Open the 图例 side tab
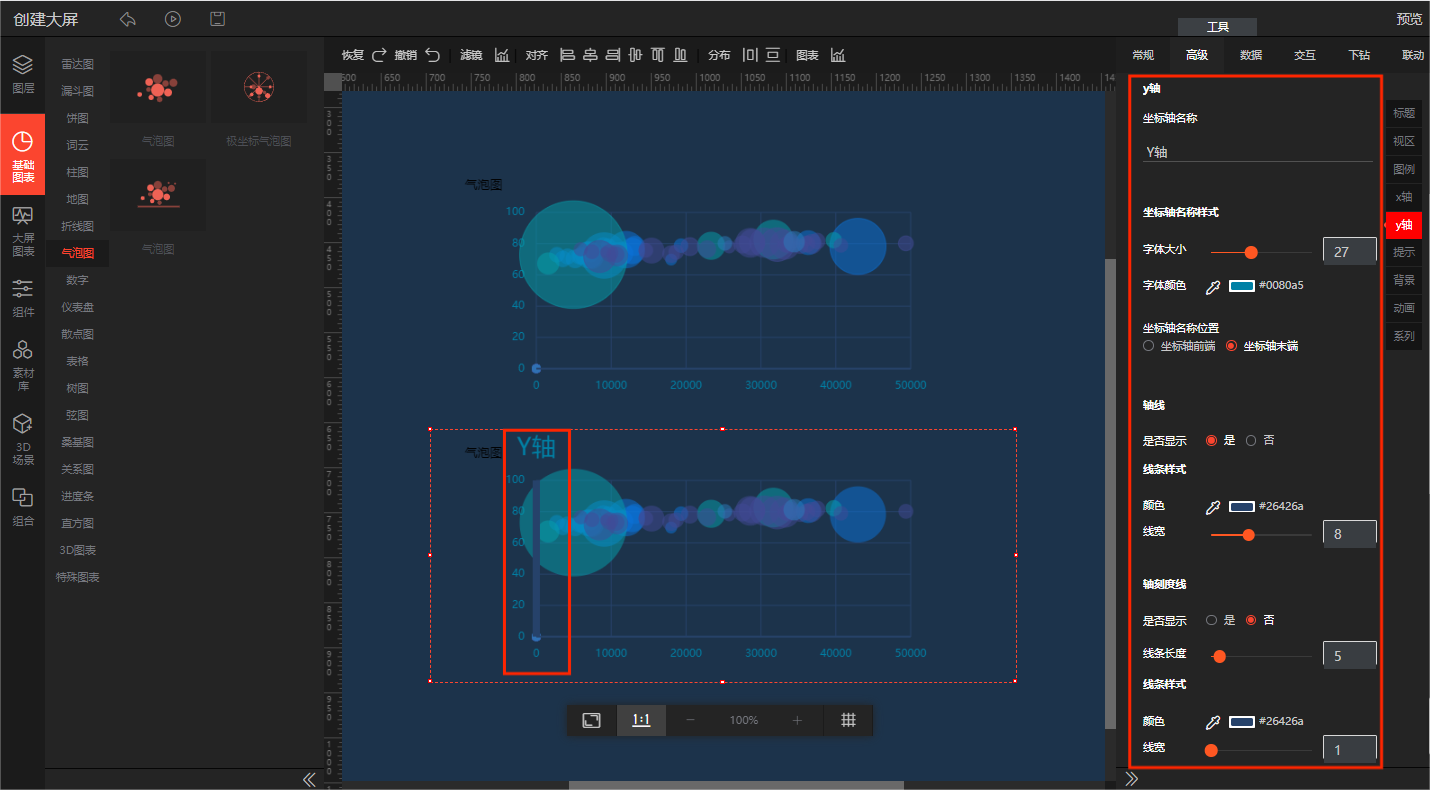The width and height of the screenshot is (1430, 790). (x=1404, y=169)
